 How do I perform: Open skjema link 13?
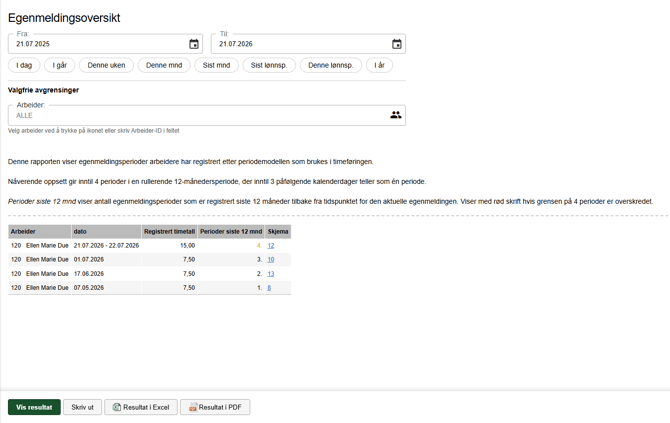point(270,274)
